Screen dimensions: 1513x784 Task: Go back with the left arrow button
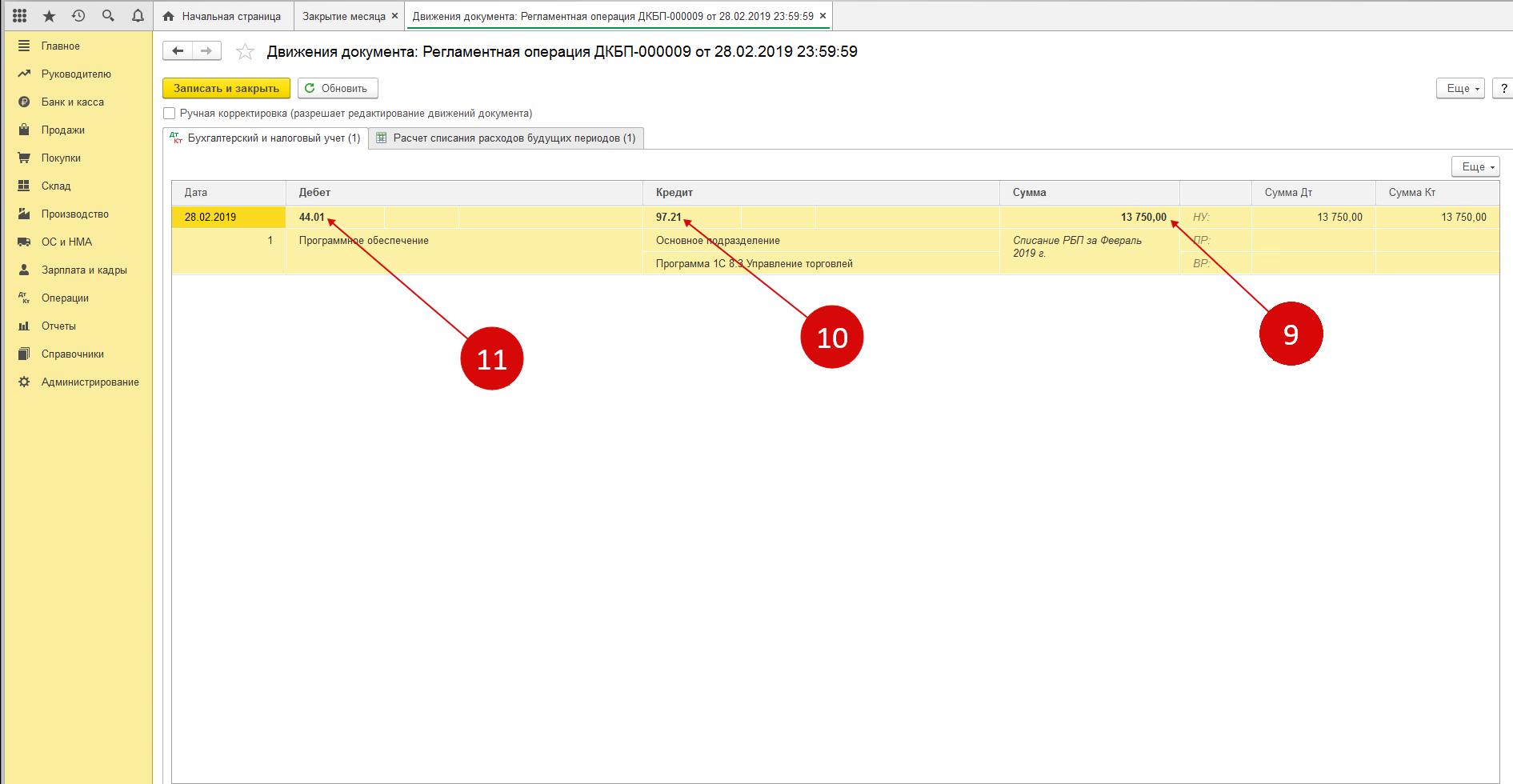point(178,51)
